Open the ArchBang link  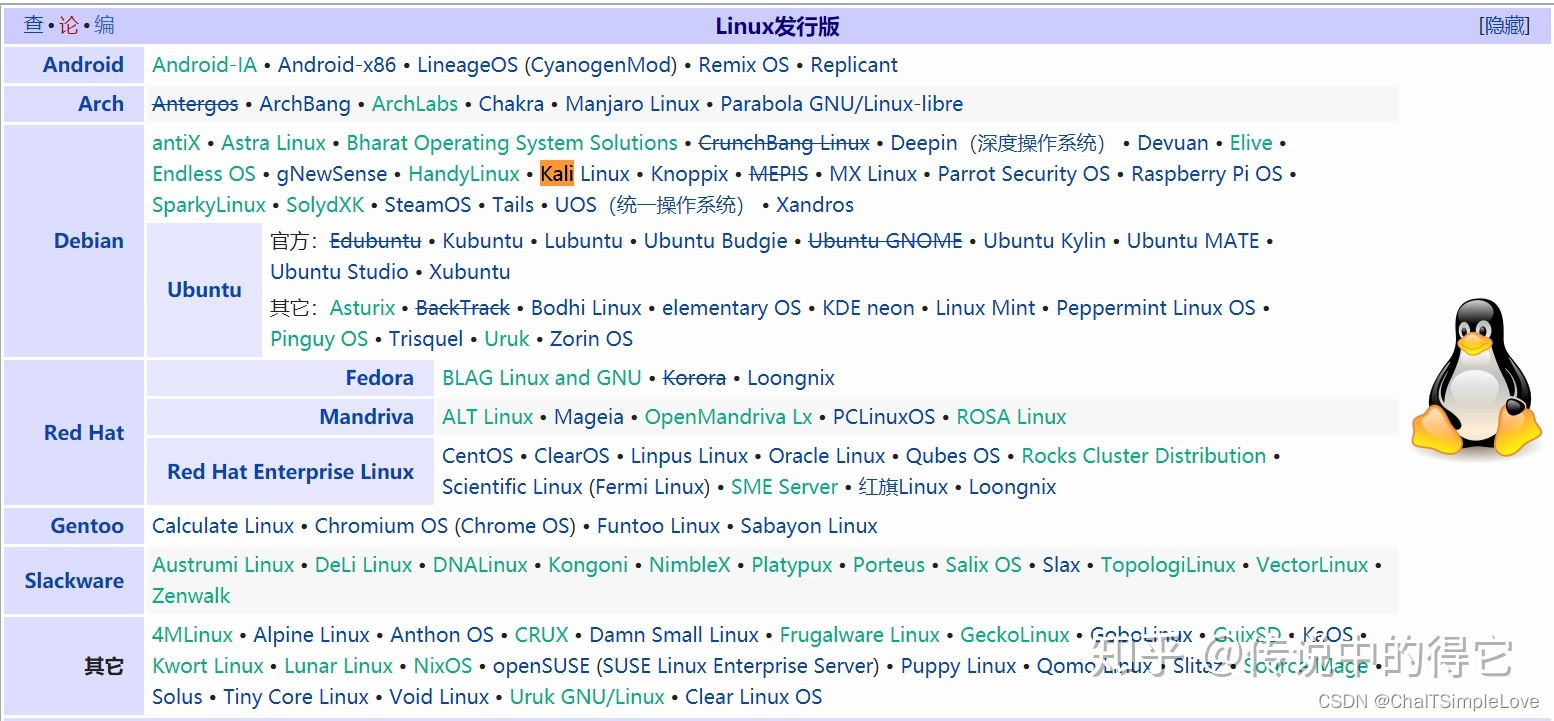tap(305, 104)
